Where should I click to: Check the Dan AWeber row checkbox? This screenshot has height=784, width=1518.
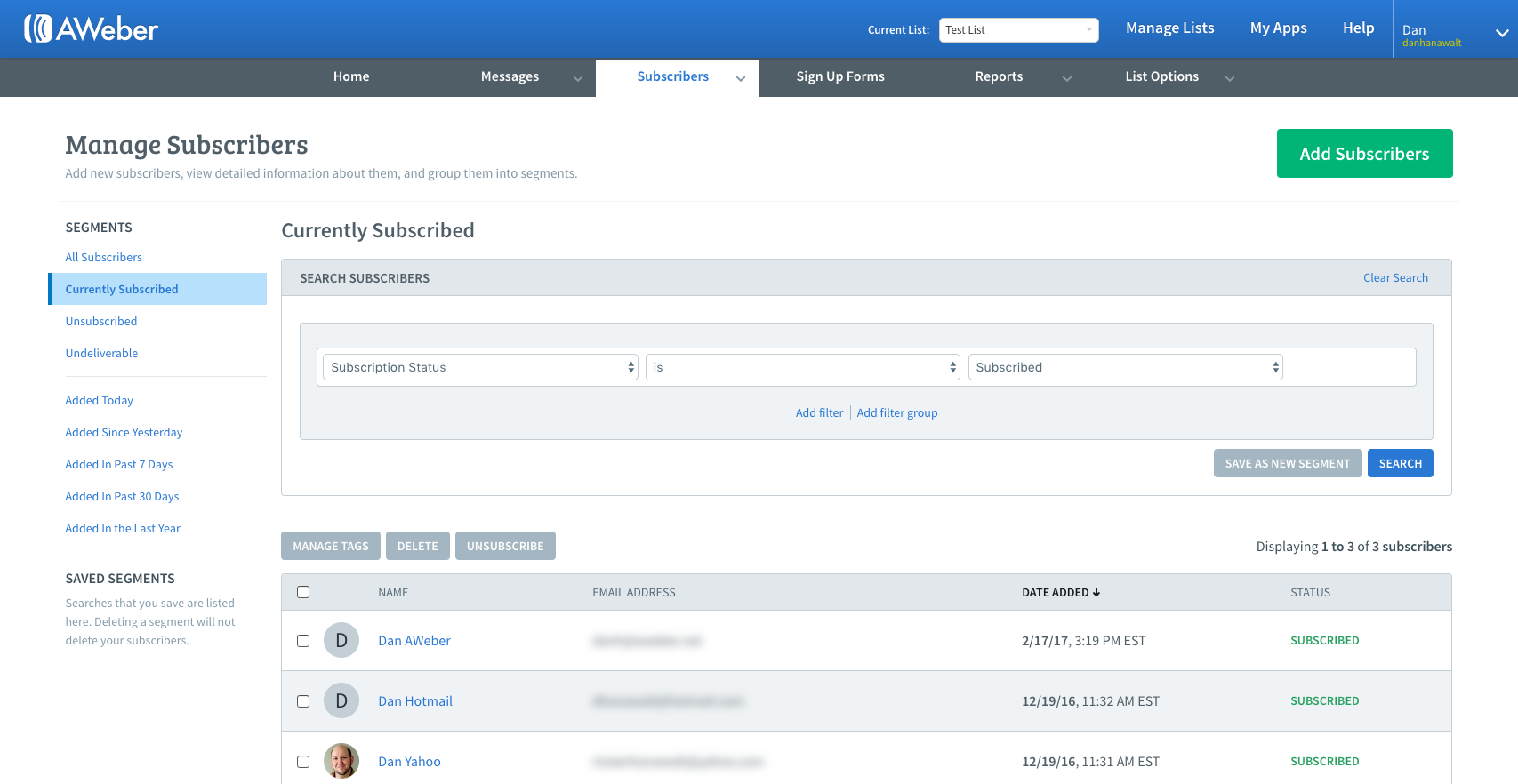point(303,641)
